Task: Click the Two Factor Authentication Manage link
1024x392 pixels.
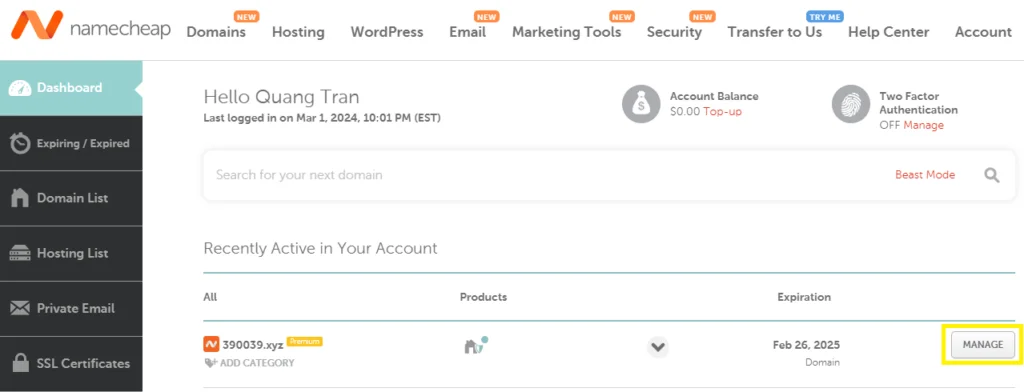Action: (923, 125)
